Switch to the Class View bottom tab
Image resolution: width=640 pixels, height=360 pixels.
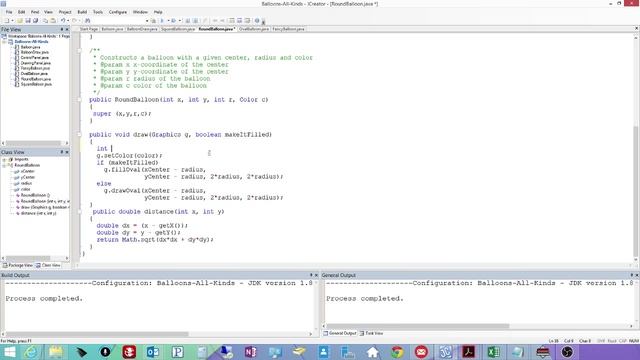[48, 265]
